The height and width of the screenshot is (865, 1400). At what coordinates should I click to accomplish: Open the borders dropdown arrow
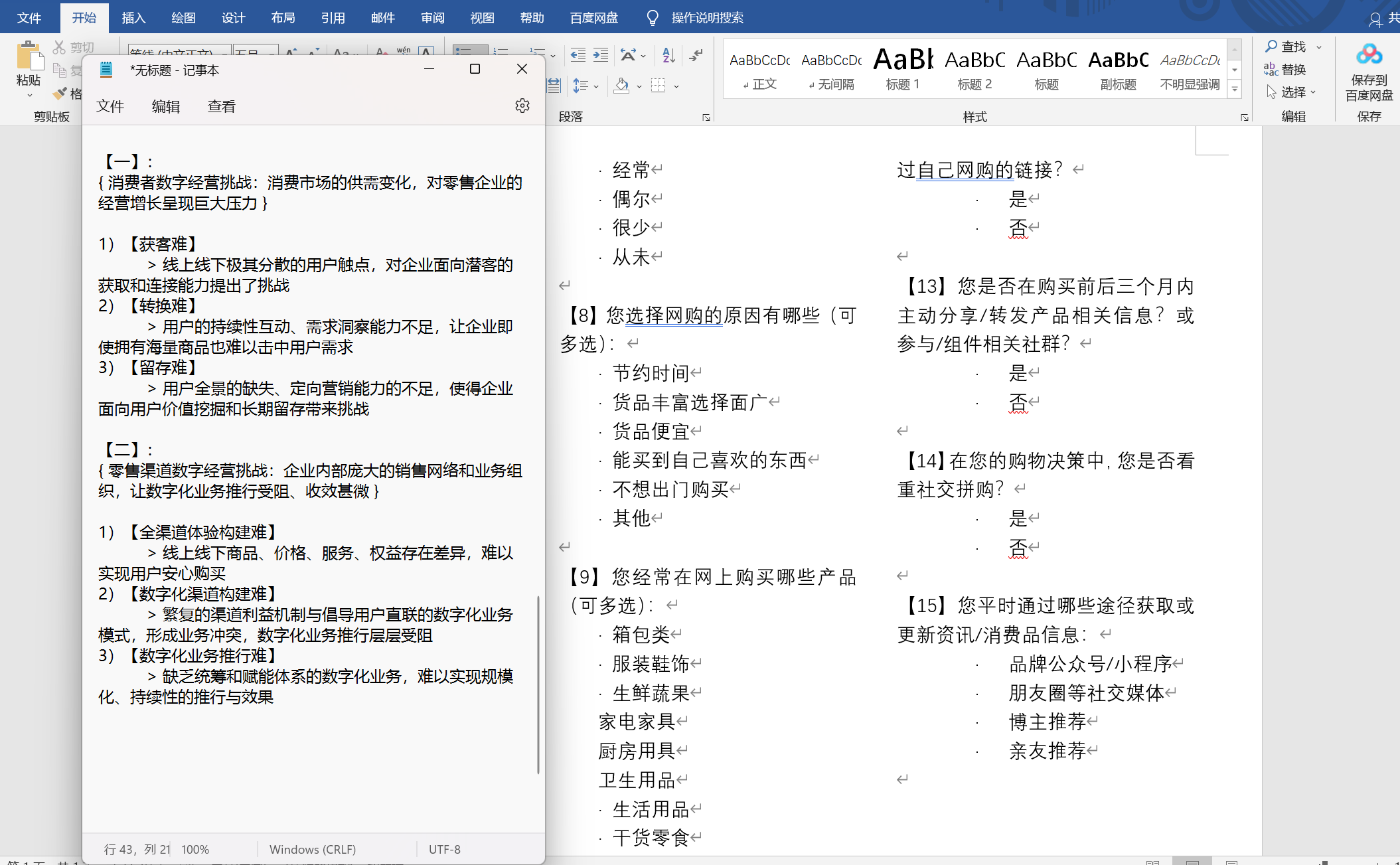676,86
